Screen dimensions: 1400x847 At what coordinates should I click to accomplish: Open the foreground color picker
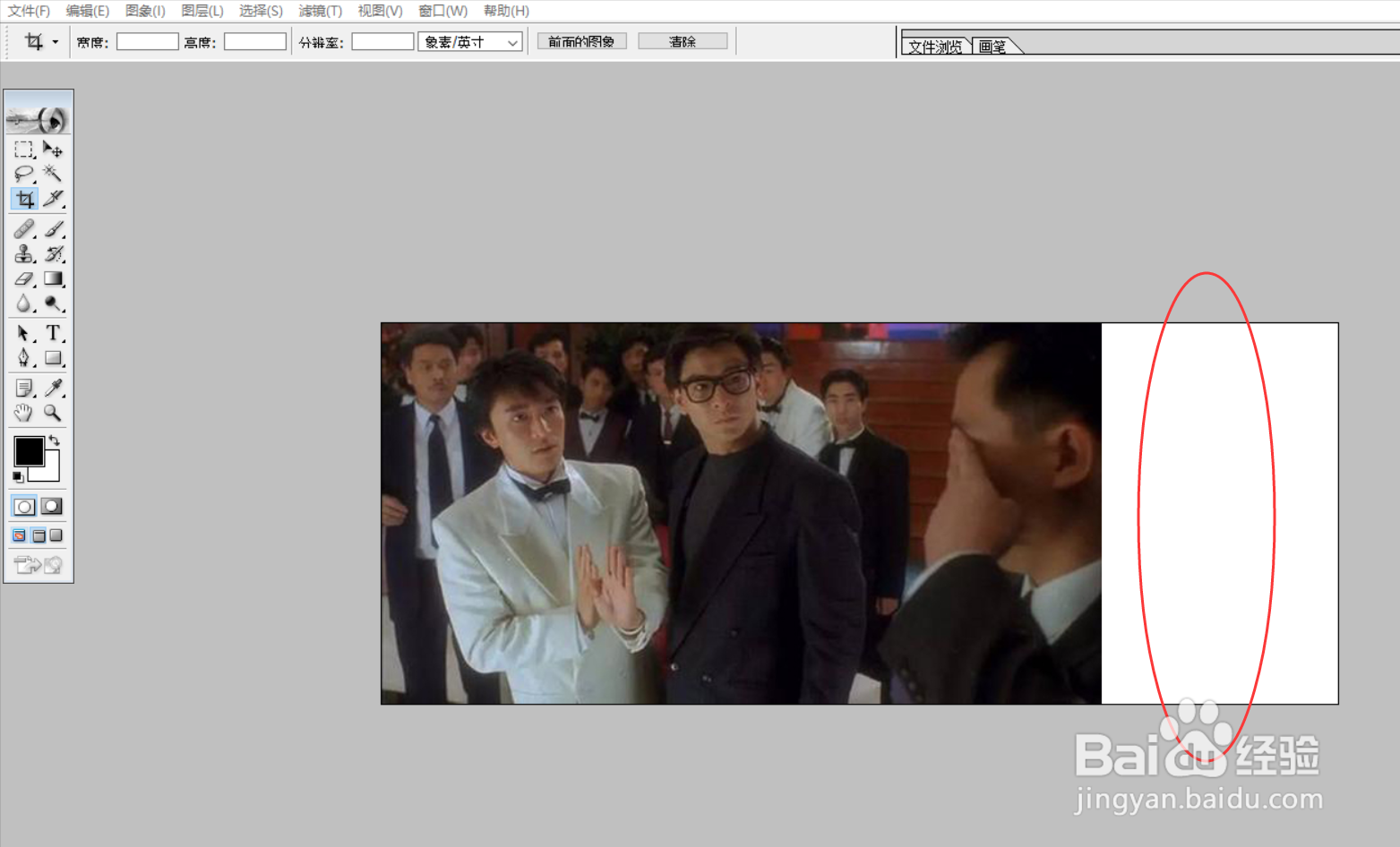[x=28, y=450]
